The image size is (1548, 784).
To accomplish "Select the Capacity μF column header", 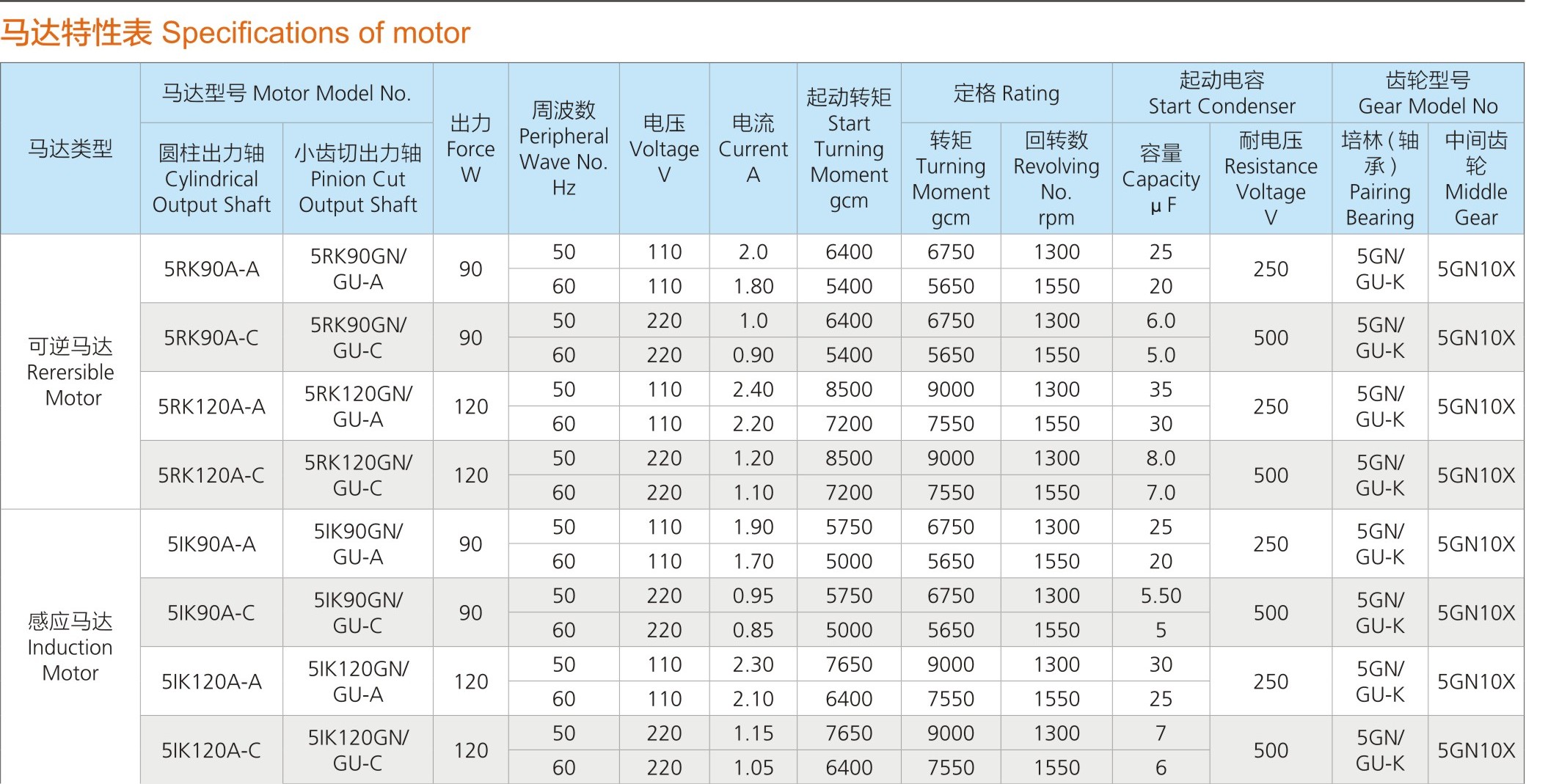I will 1161,179.
